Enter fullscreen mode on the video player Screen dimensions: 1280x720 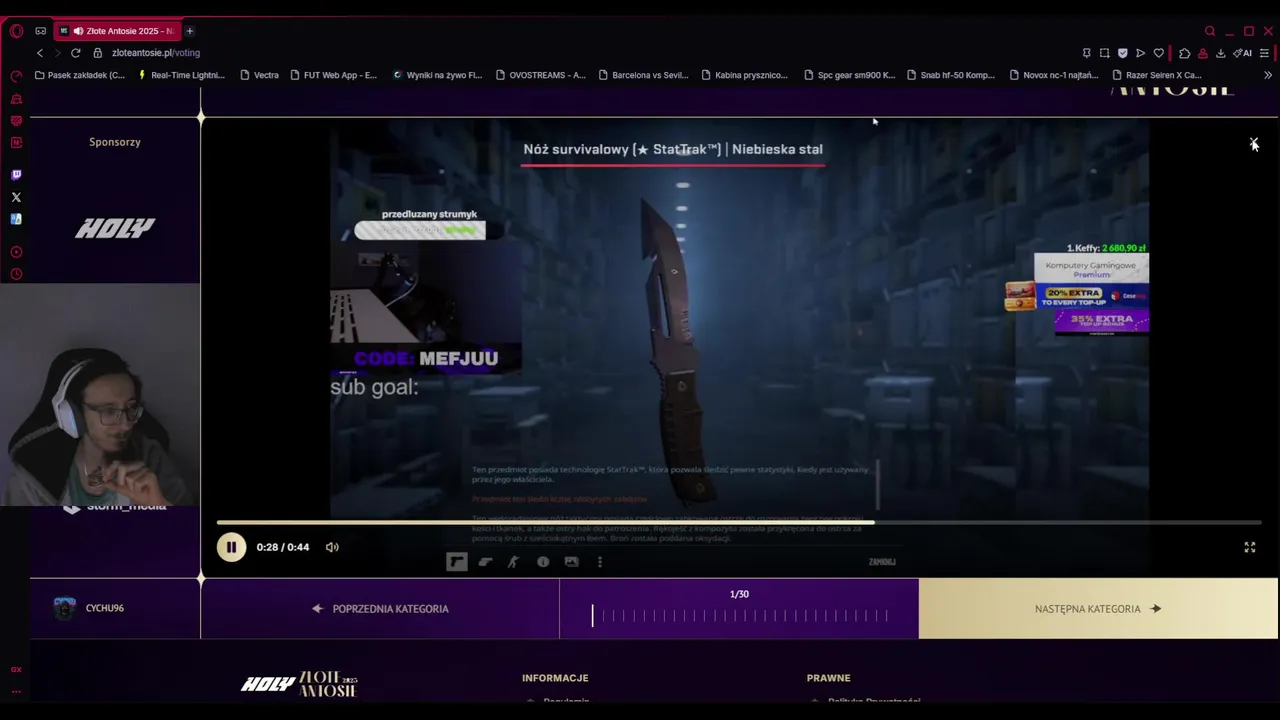[1249, 547]
